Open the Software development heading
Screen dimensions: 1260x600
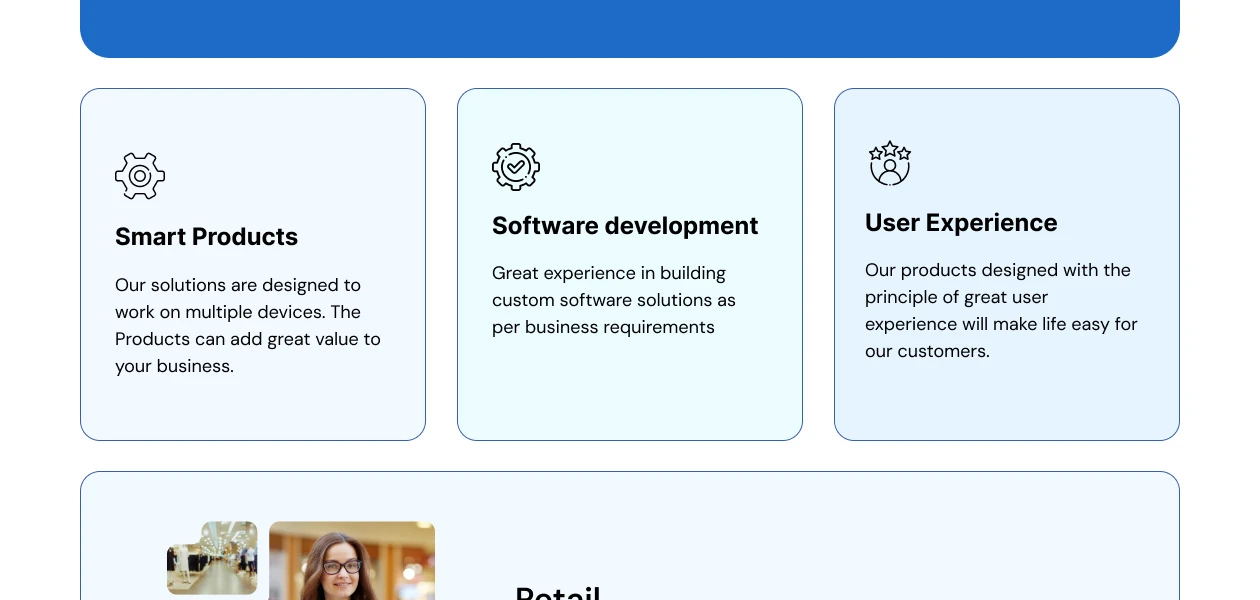[625, 226]
